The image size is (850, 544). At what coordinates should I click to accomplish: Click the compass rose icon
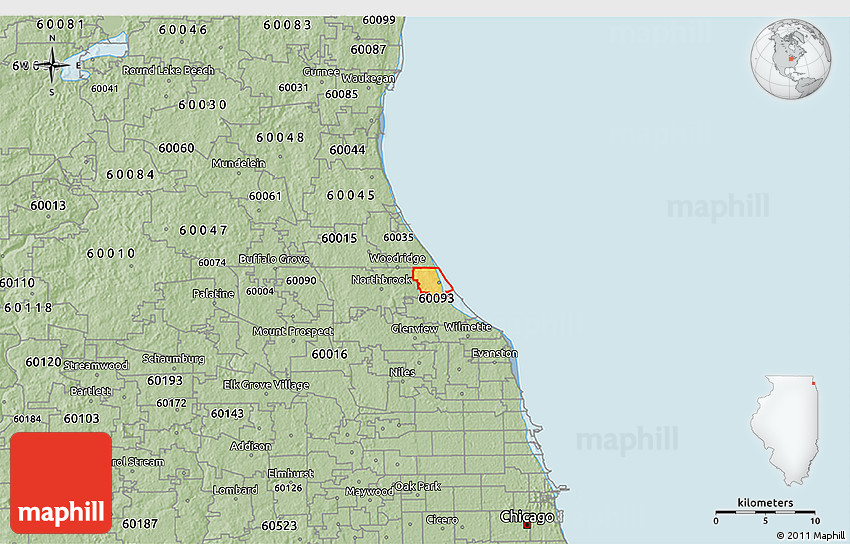tap(53, 65)
